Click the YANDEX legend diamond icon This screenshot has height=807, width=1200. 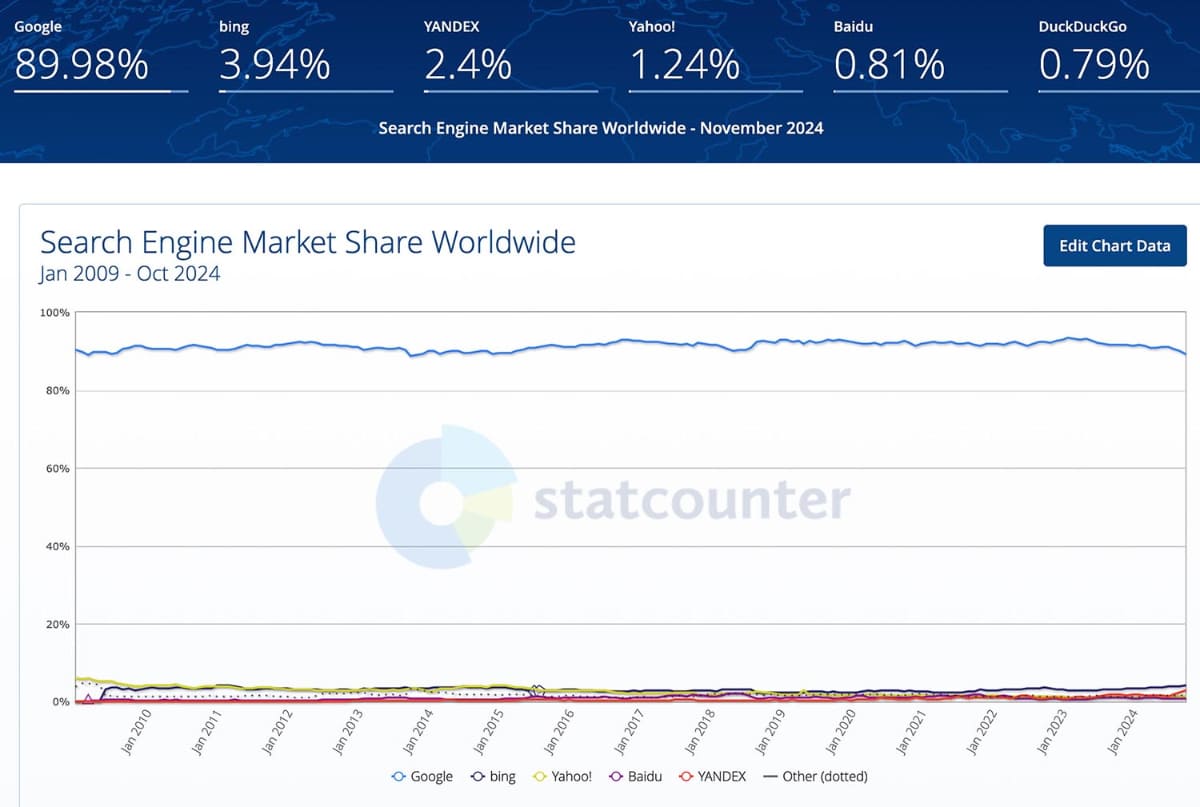[x=684, y=777]
